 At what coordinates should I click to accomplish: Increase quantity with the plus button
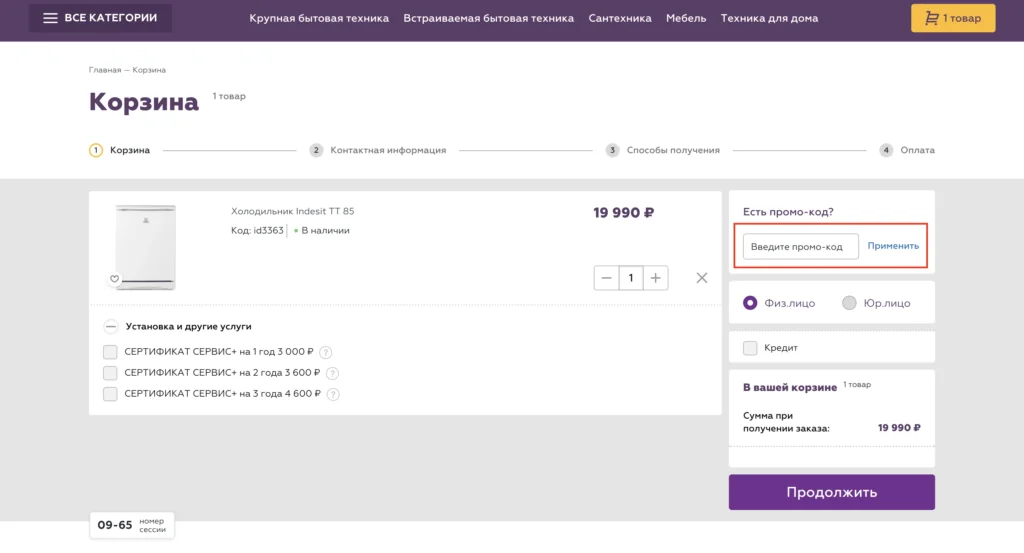655,278
